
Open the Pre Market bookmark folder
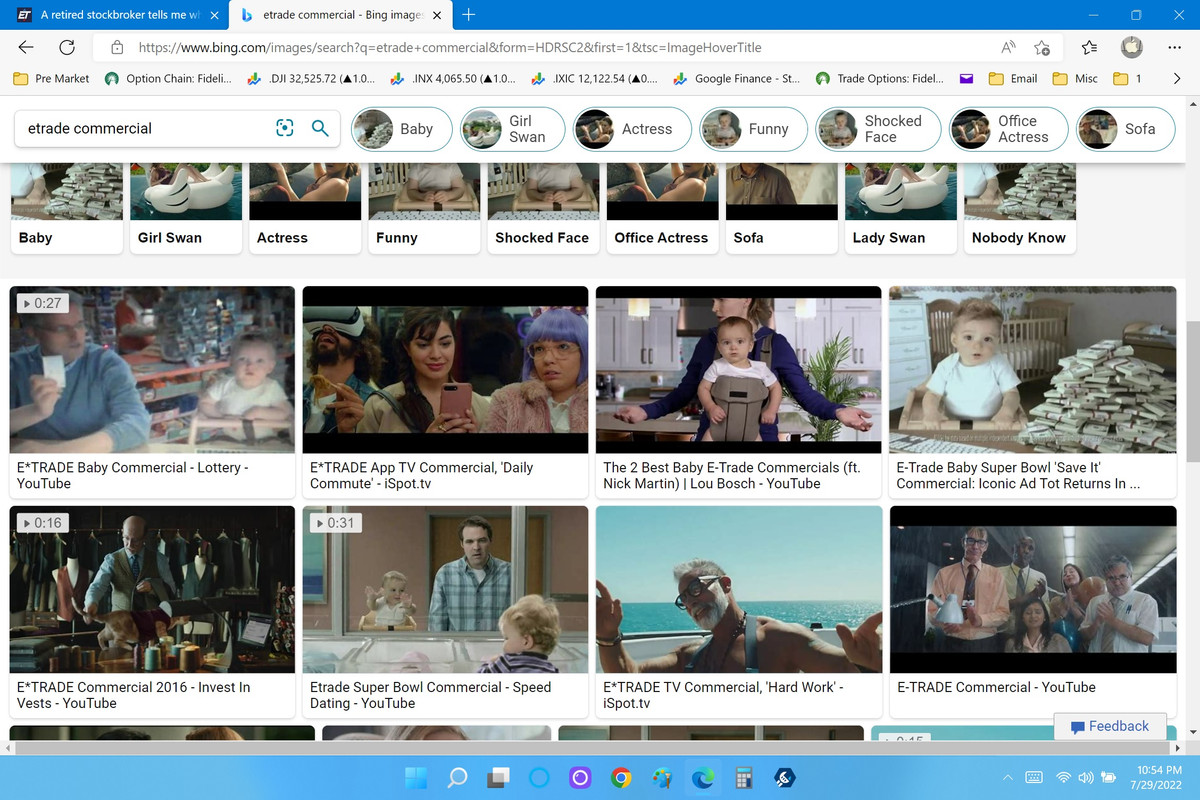click(x=52, y=78)
